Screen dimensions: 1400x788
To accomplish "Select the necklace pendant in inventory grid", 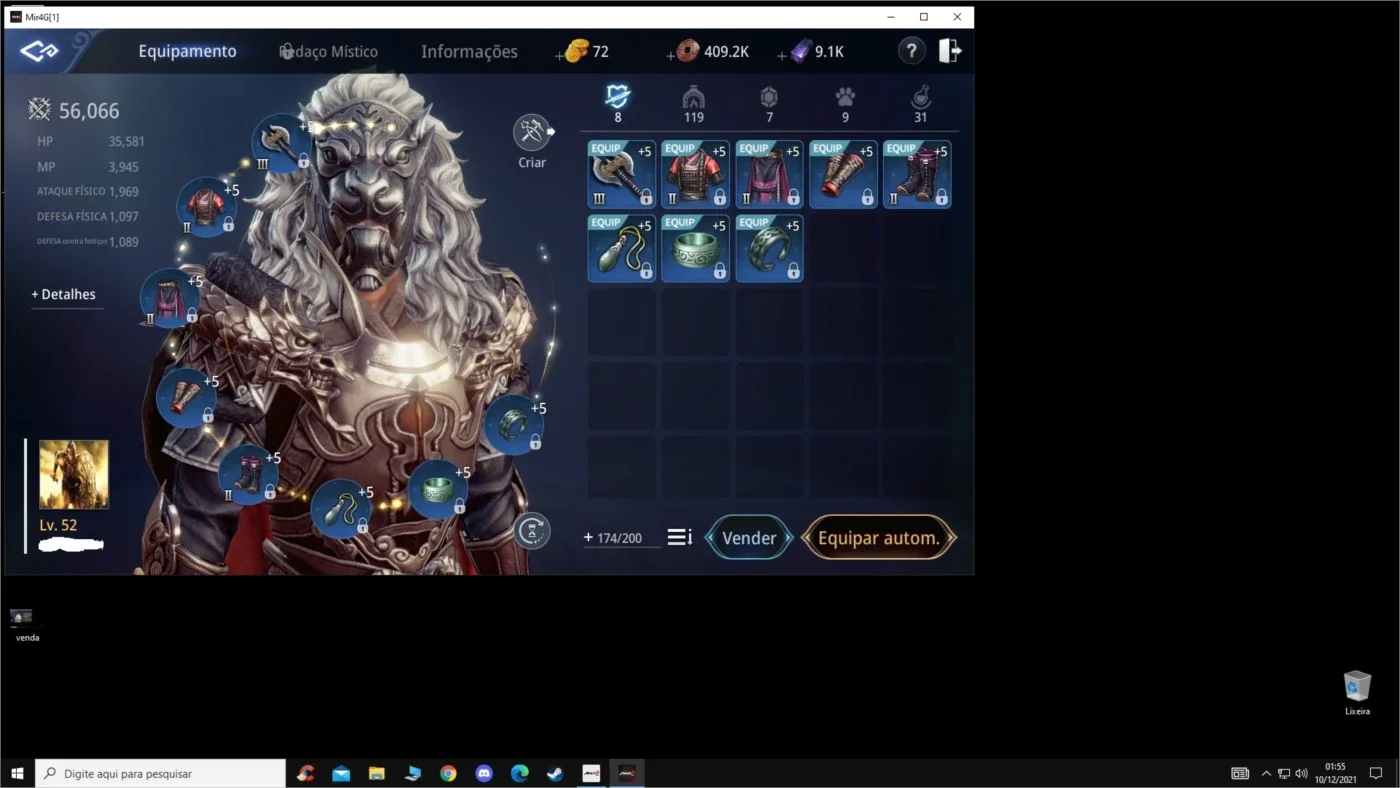I will click(621, 248).
